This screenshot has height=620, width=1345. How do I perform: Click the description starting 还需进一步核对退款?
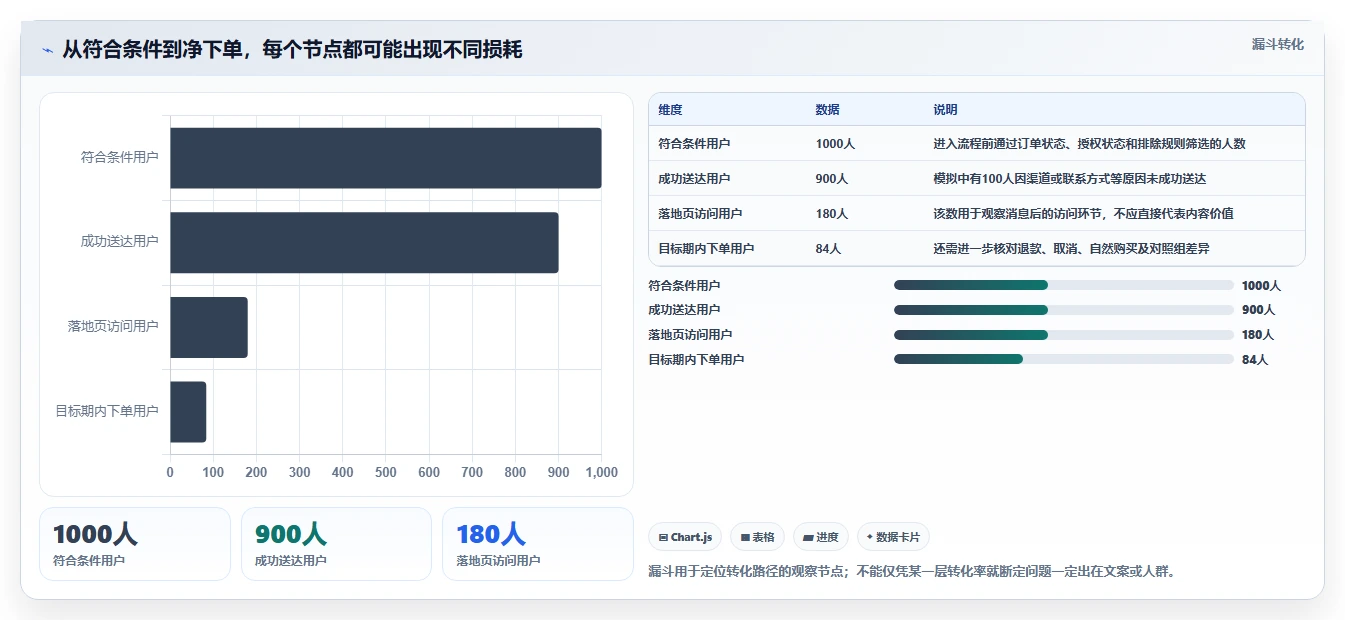pos(1071,249)
